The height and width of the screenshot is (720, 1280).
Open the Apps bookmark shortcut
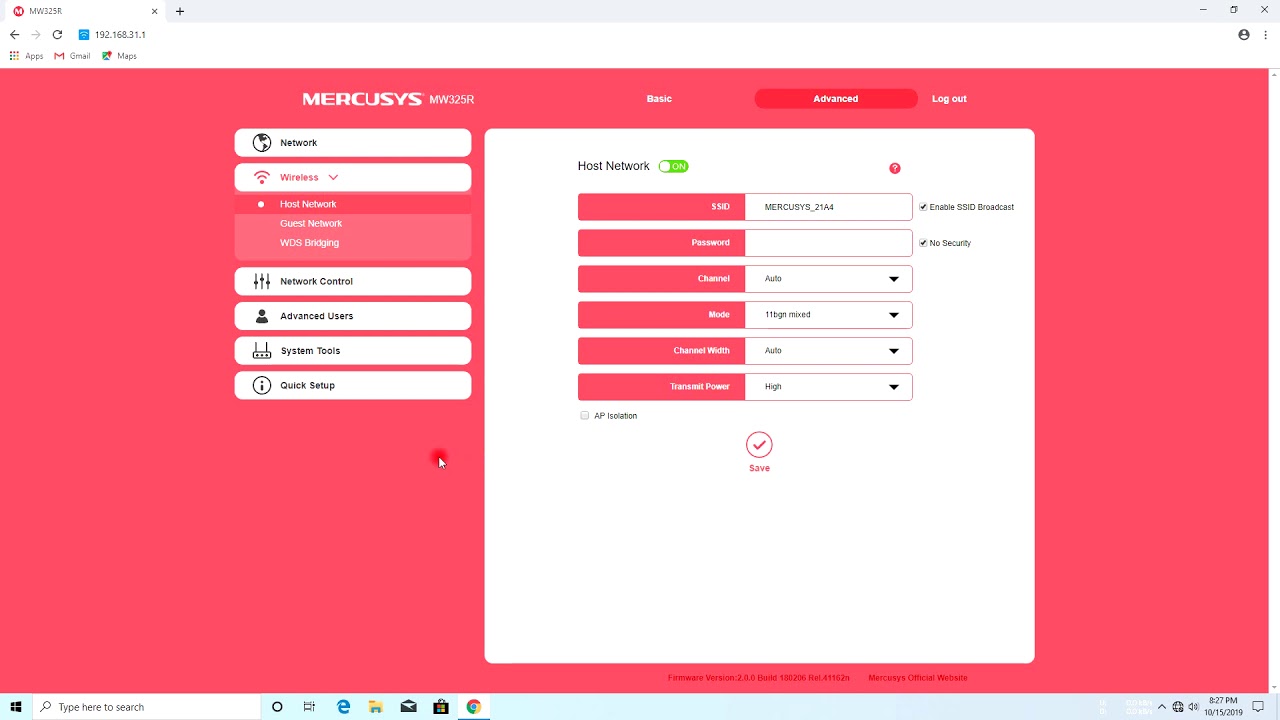[26, 56]
